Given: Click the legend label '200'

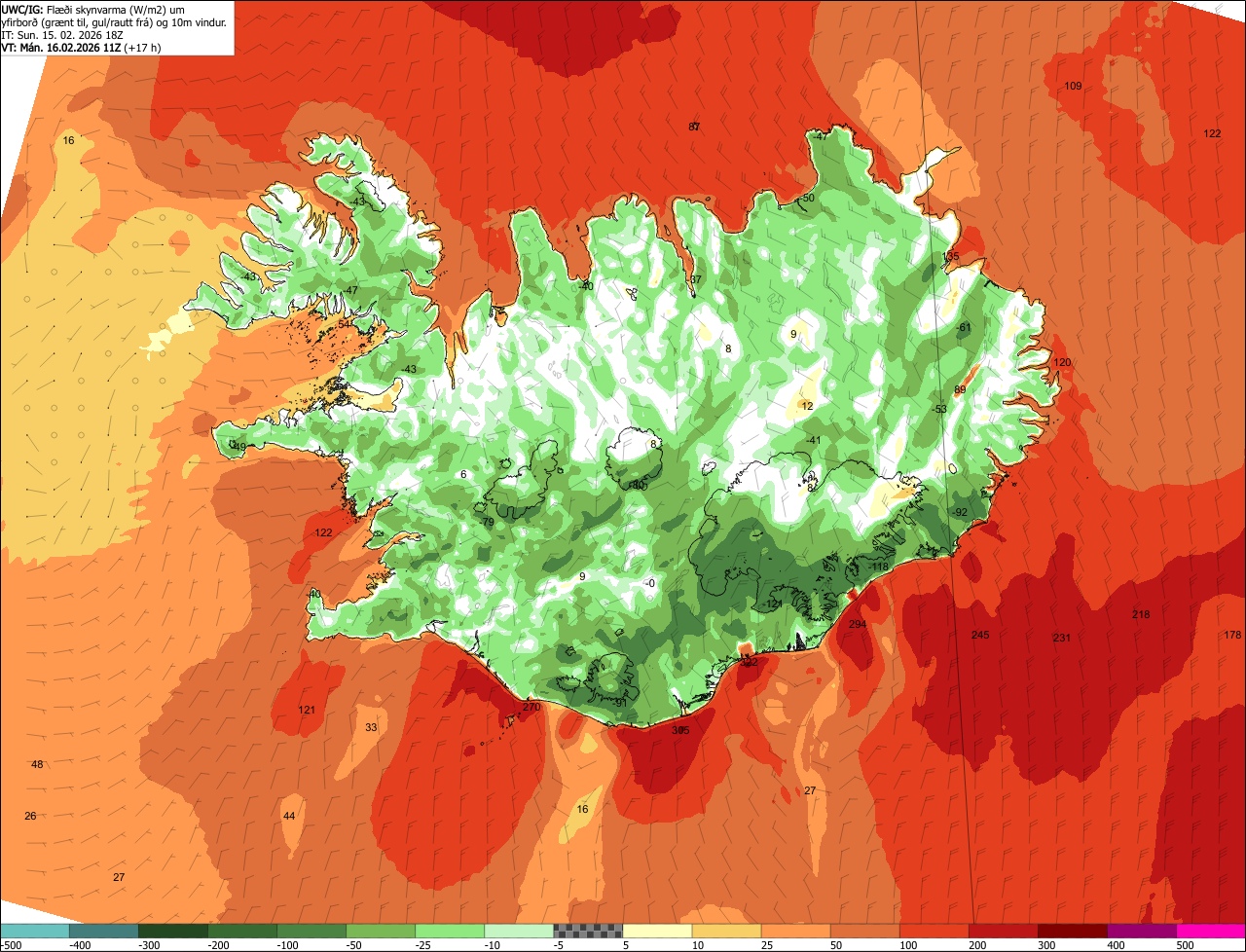Looking at the screenshot, I should [977, 945].
